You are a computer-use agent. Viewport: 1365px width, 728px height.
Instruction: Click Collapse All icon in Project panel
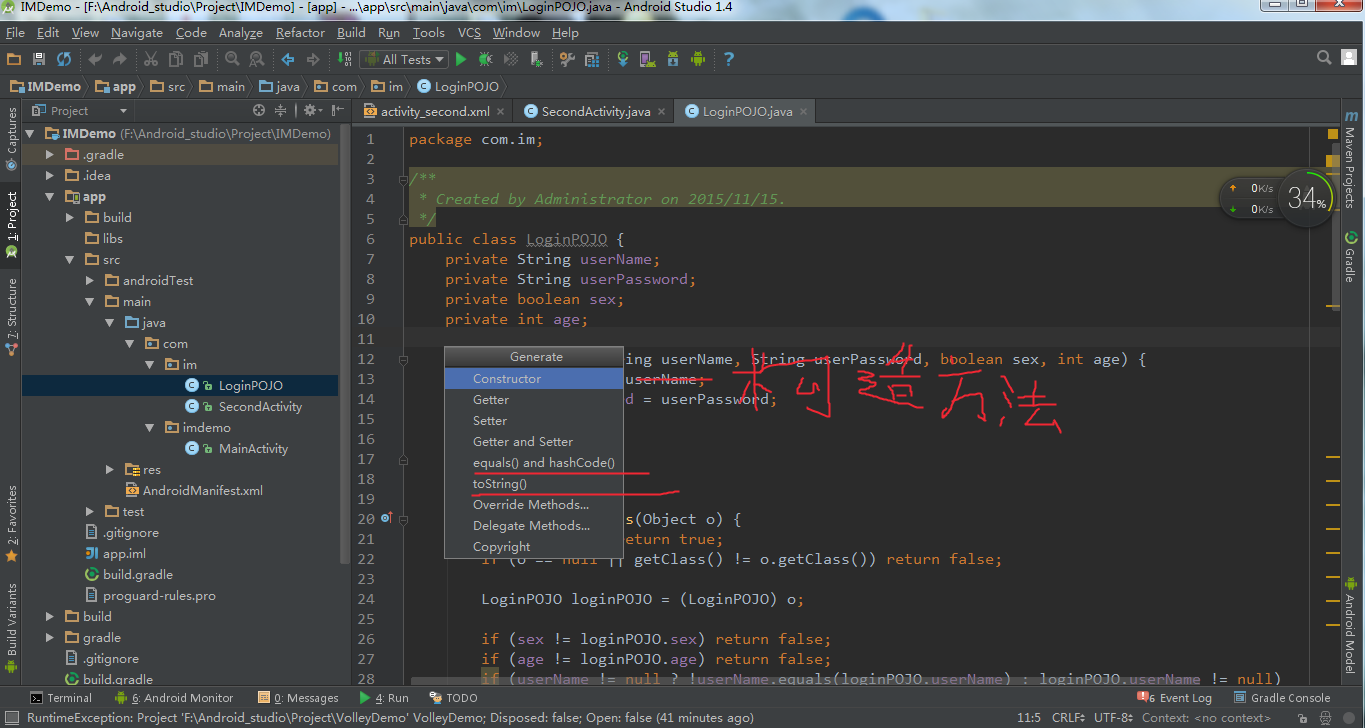[x=281, y=111]
